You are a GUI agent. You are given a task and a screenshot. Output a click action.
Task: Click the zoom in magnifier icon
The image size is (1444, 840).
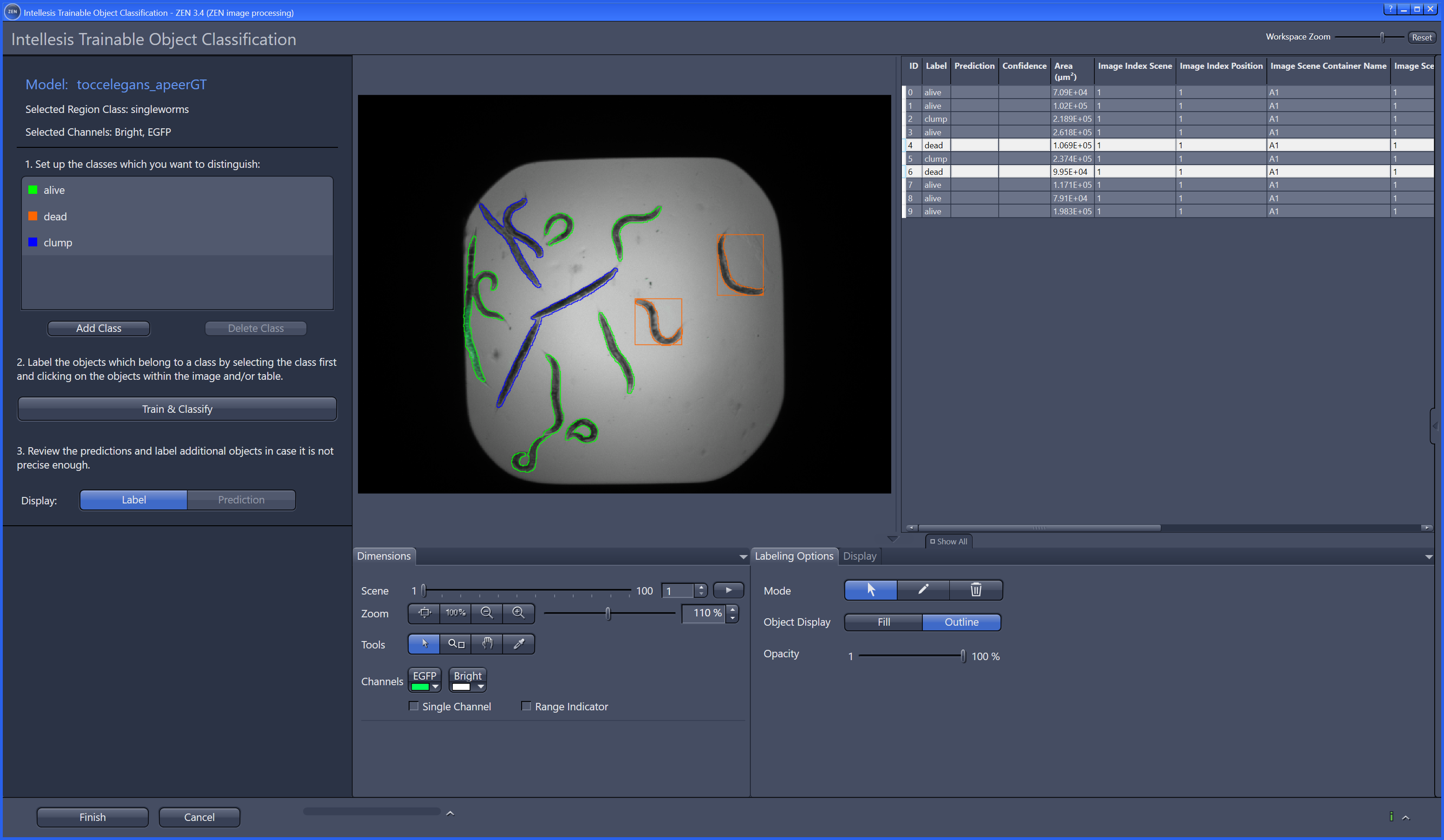click(x=518, y=613)
